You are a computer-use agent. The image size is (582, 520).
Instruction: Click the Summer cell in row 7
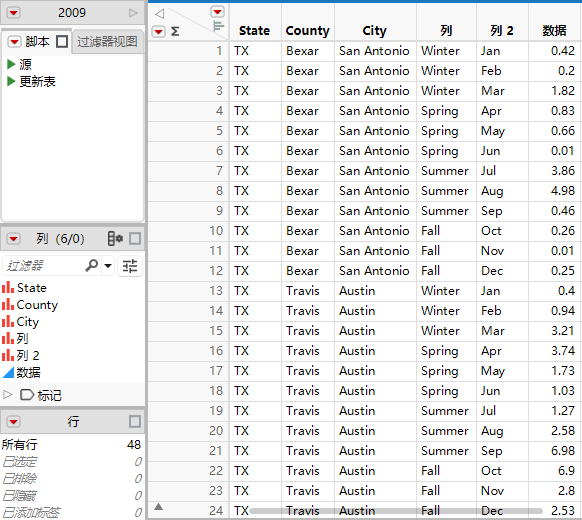pyautogui.click(x=445, y=171)
